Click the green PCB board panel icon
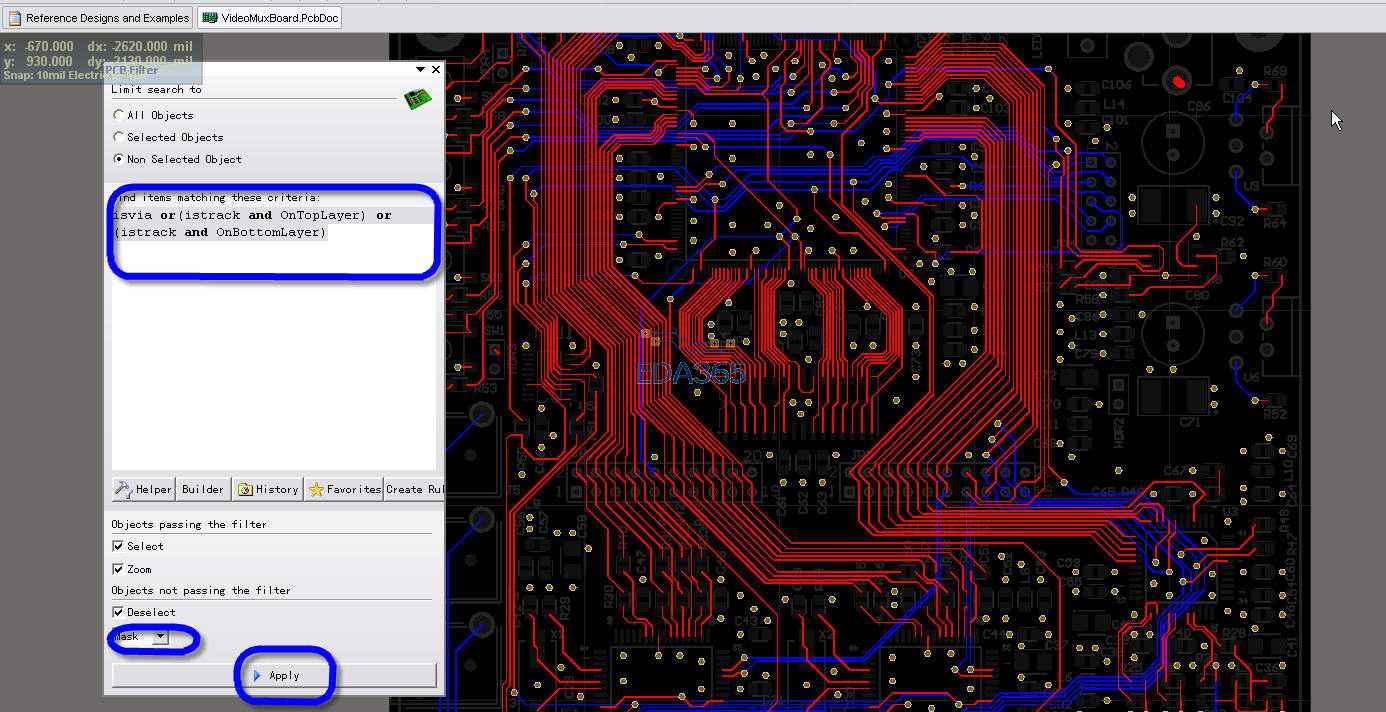 pyautogui.click(x=416, y=99)
